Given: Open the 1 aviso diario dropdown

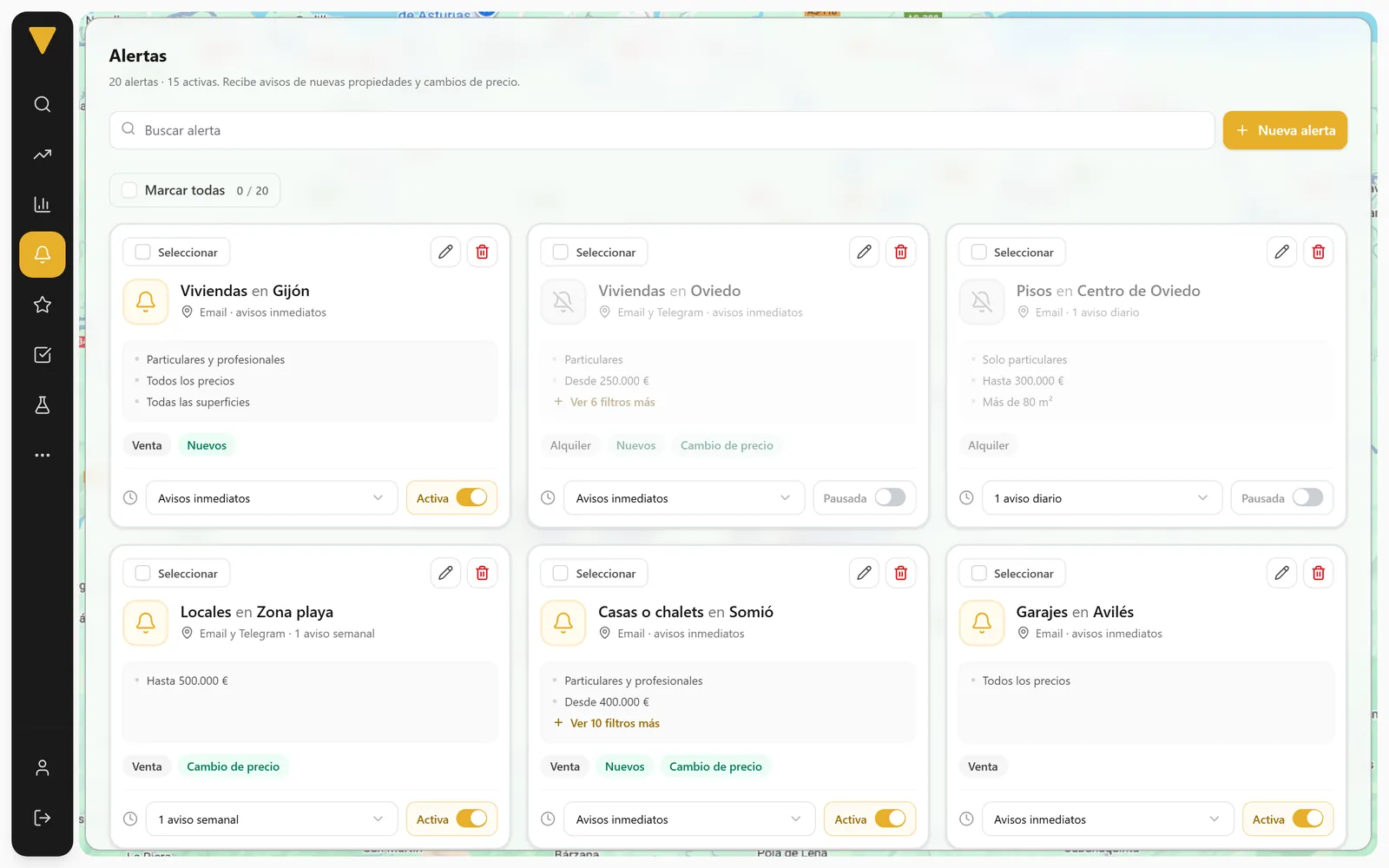Looking at the screenshot, I should pos(1102,498).
